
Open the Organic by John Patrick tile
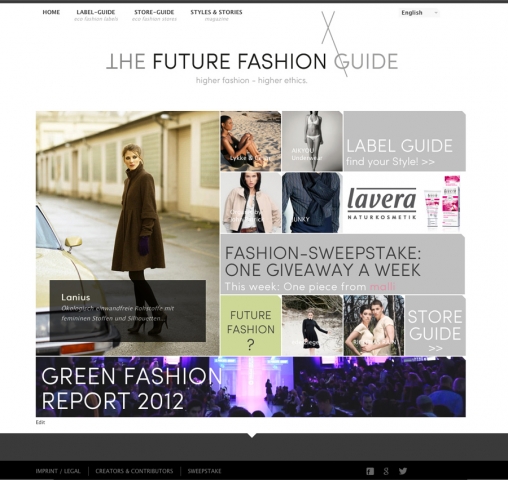coord(250,202)
